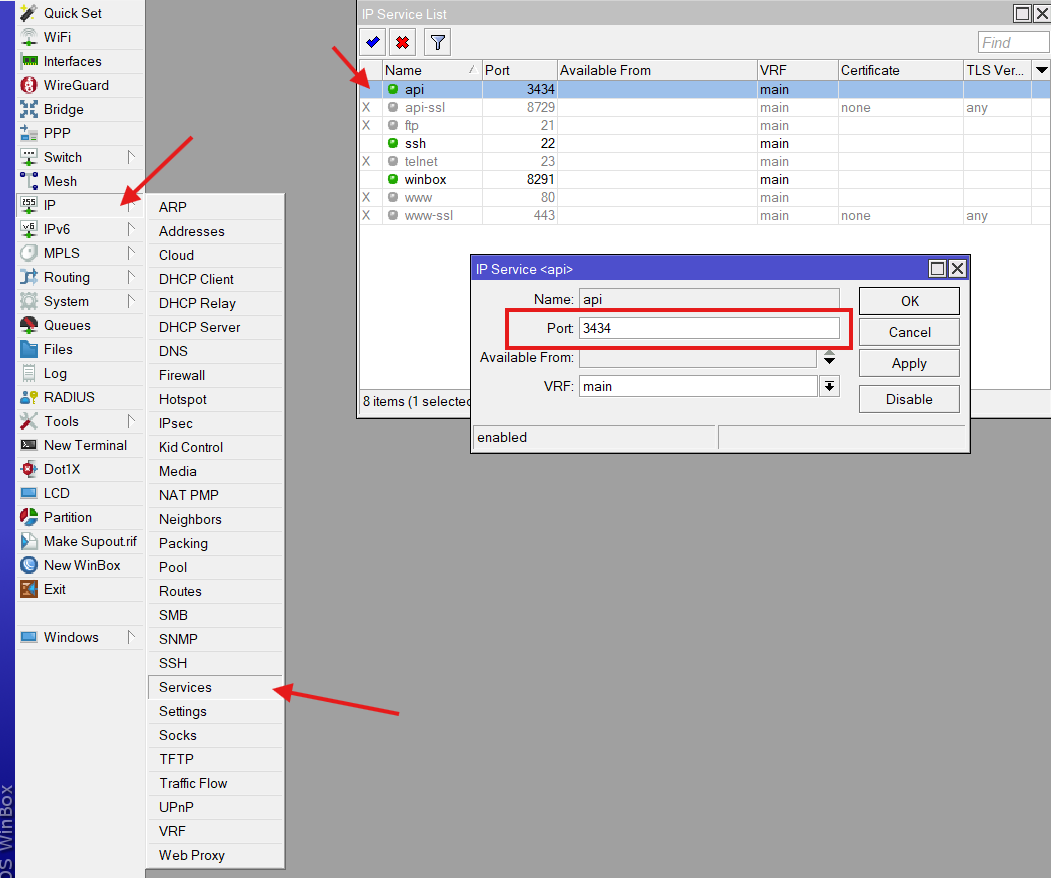Click the Exit door icon
Screen dimensions: 1051x878
pos(29,589)
